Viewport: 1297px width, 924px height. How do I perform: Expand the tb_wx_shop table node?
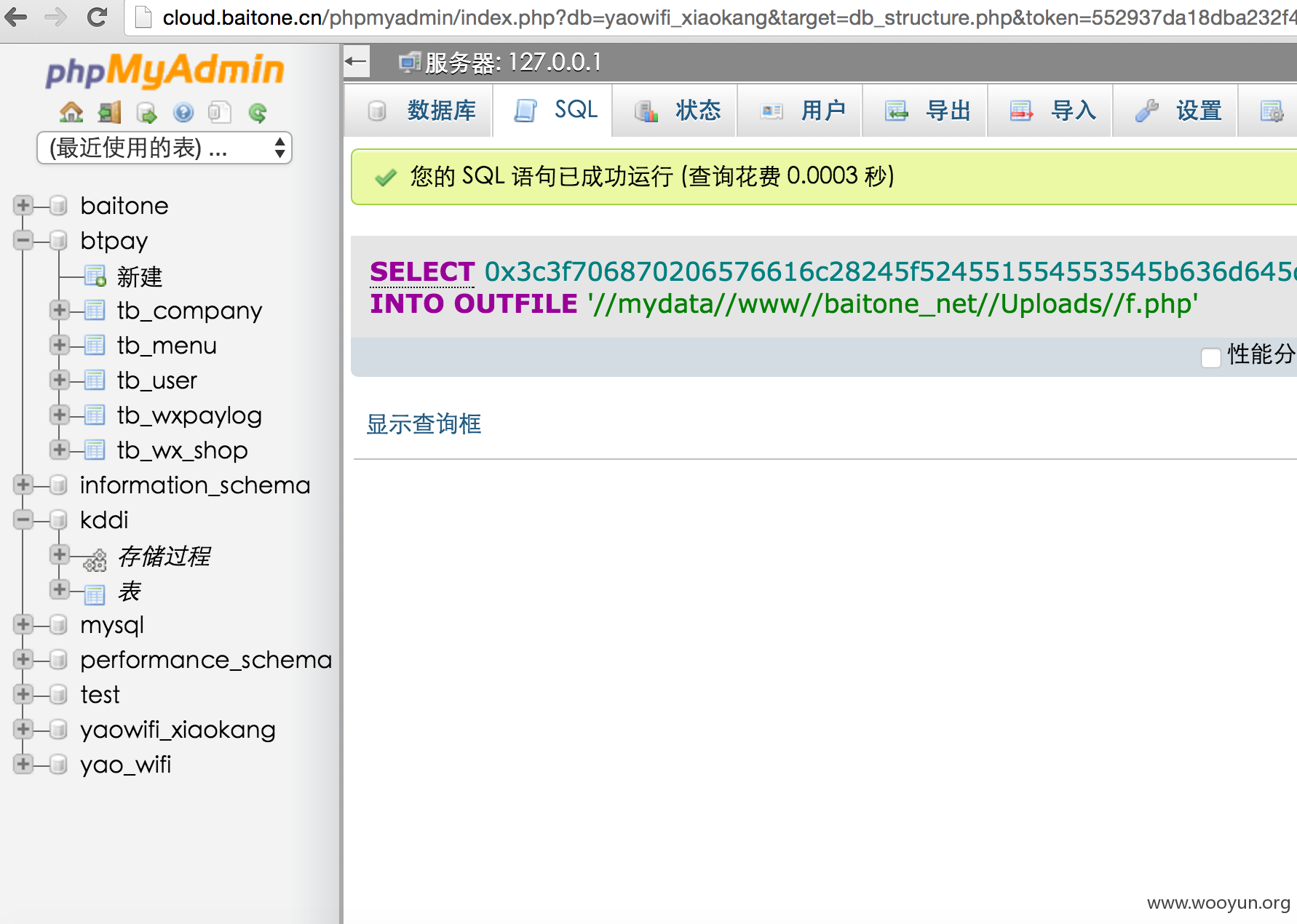60,450
